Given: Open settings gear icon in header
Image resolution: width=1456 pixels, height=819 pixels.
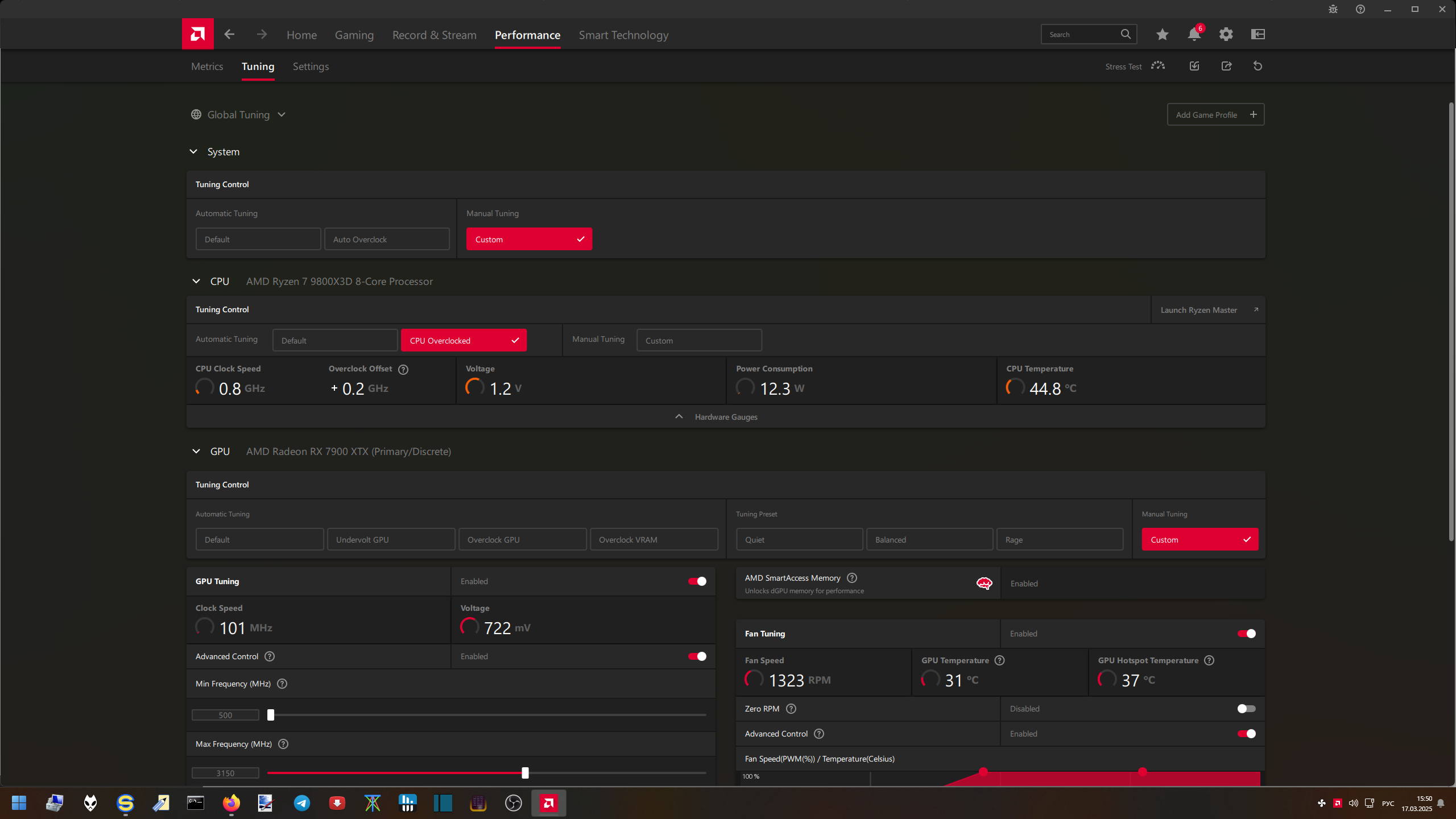Looking at the screenshot, I should tap(1226, 35).
